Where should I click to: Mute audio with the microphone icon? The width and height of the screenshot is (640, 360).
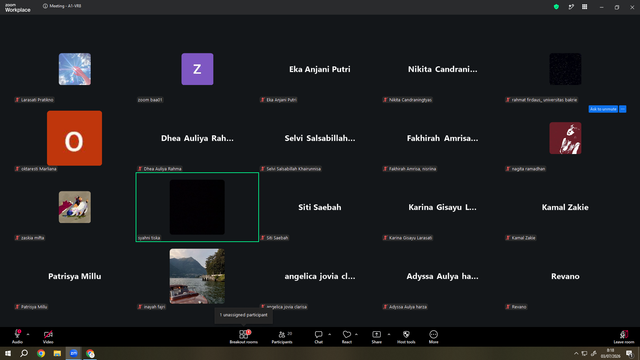[x=17, y=334]
